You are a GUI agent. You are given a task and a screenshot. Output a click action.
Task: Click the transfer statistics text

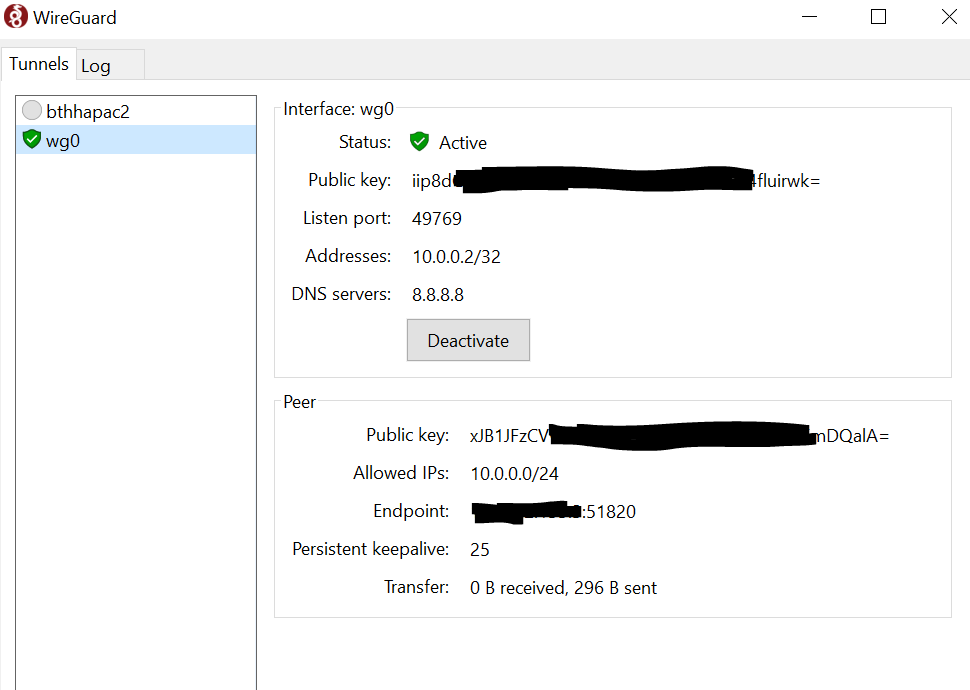(563, 588)
